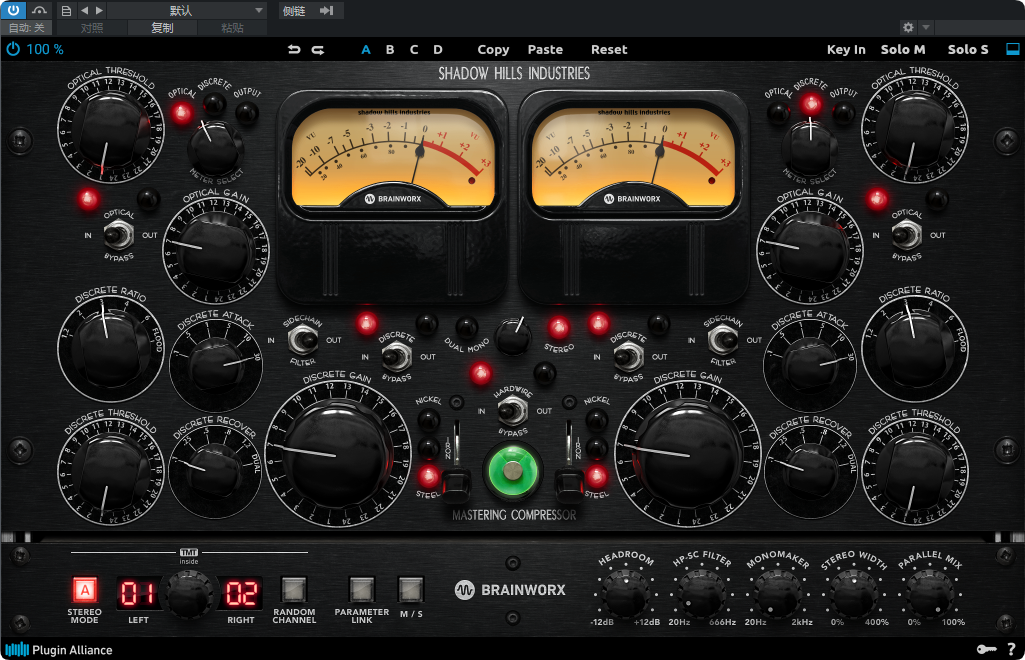Toggle the right Discrete Bypass switch

pyautogui.click(x=628, y=357)
